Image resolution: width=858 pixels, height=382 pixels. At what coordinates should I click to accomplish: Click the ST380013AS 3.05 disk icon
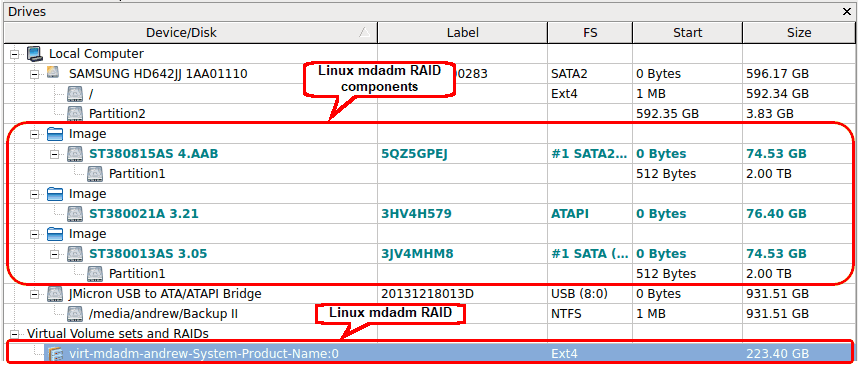click(x=75, y=253)
